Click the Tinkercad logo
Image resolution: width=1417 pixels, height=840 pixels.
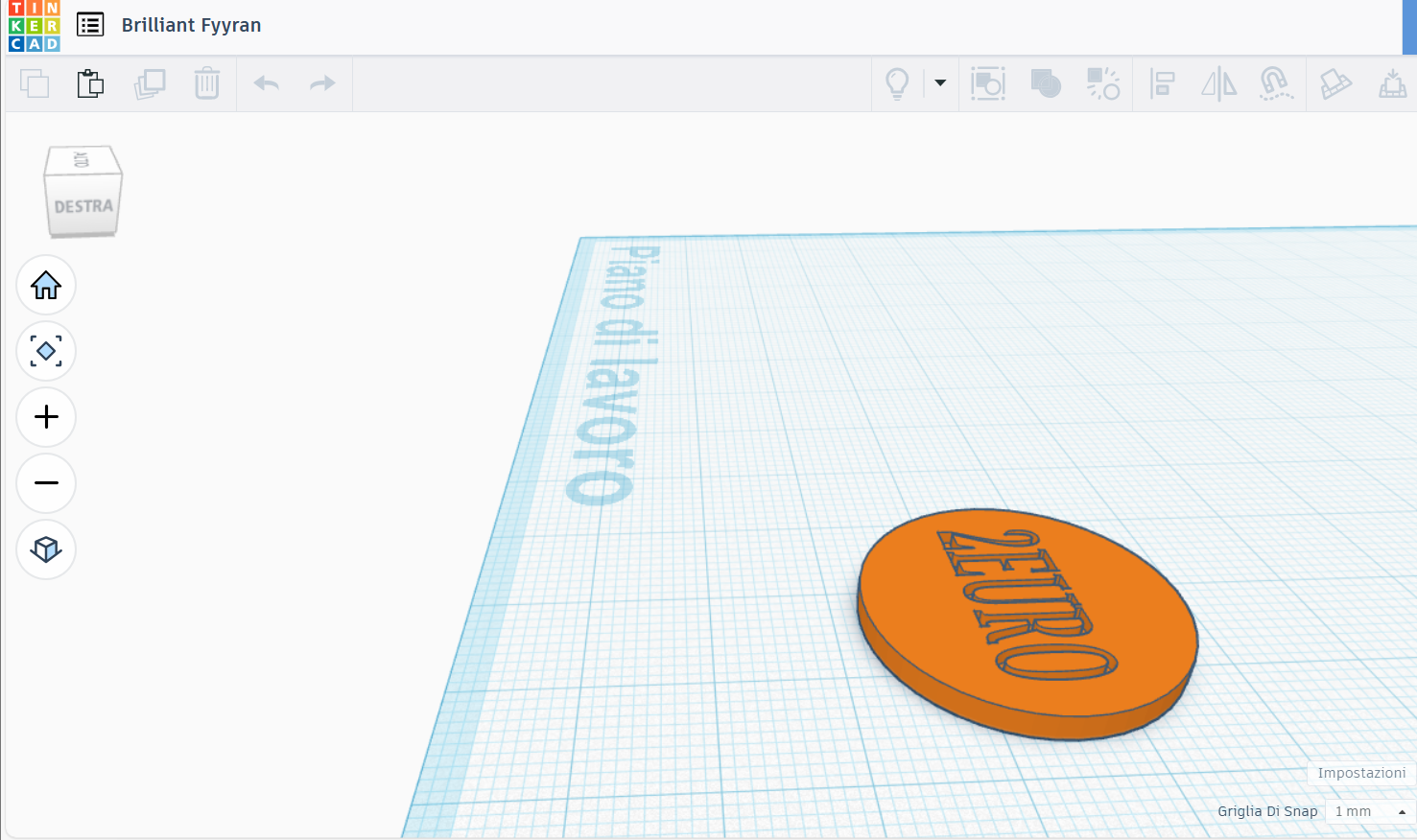[34, 26]
